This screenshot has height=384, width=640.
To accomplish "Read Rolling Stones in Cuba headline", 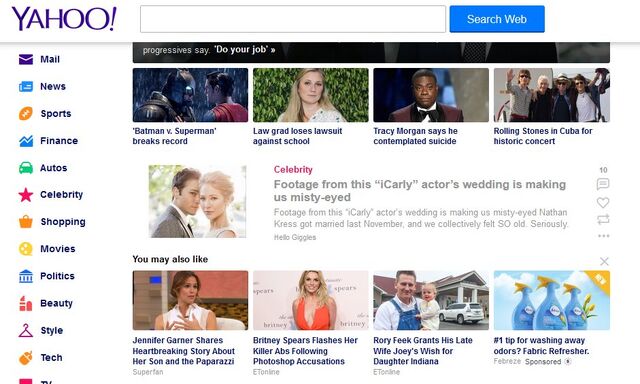I will click(543, 136).
